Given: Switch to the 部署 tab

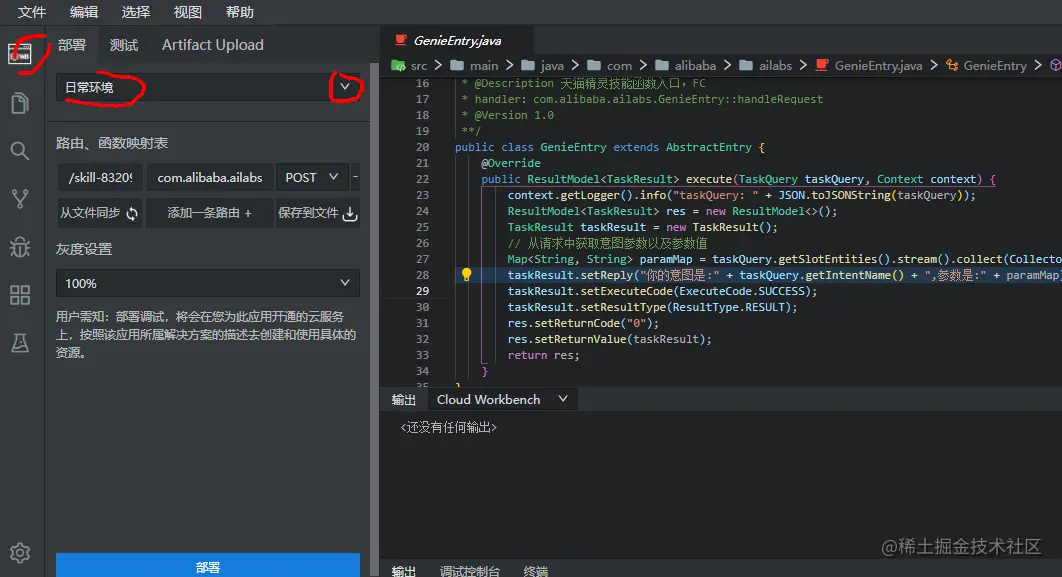Looking at the screenshot, I should (72, 45).
